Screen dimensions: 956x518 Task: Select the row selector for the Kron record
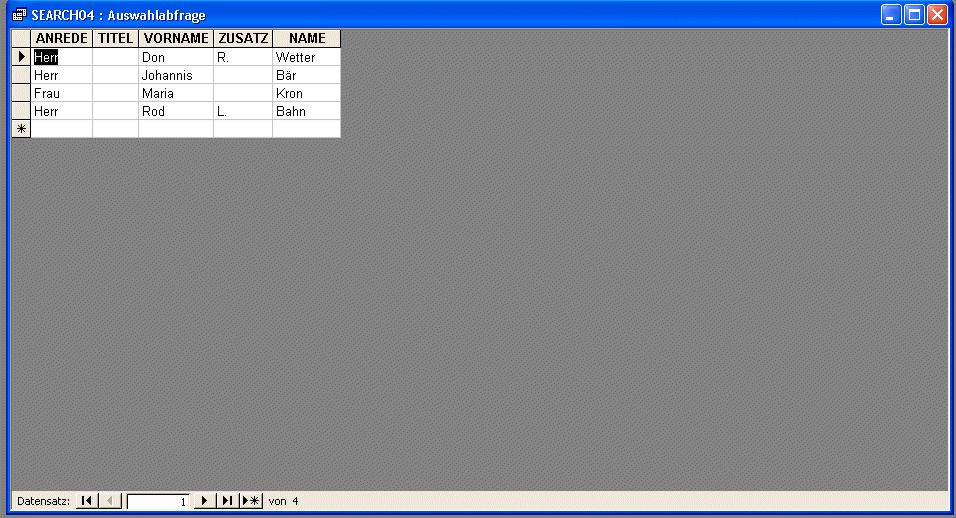click(x=21, y=93)
